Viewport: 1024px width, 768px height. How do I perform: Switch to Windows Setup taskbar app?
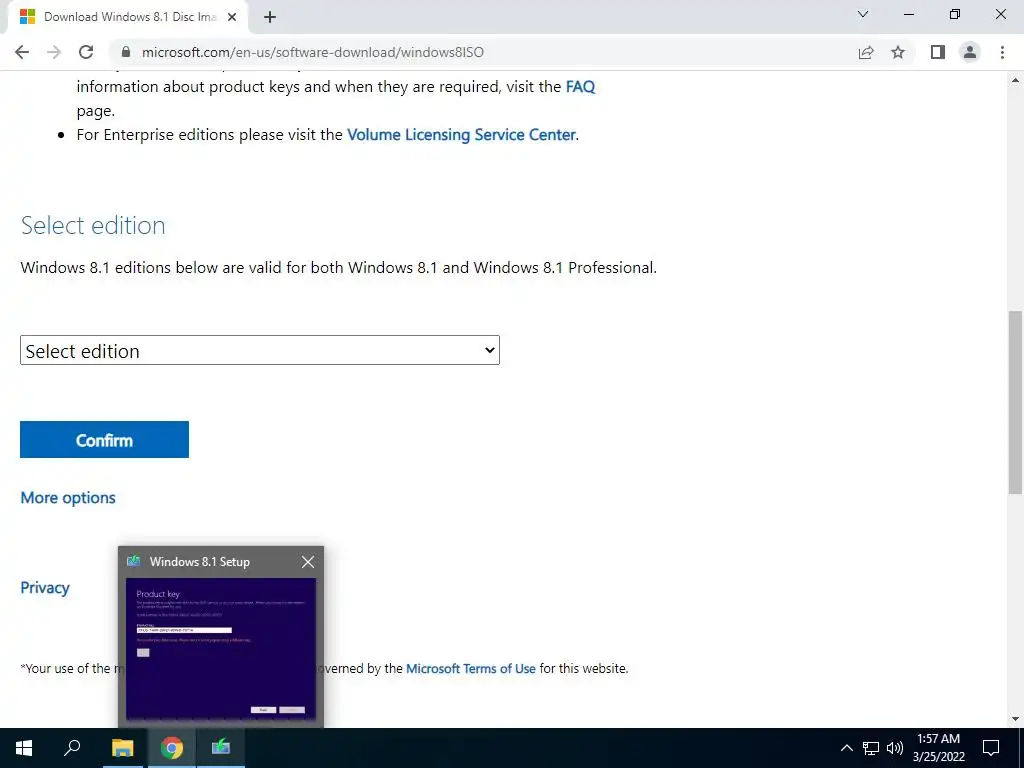pyautogui.click(x=221, y=748)
